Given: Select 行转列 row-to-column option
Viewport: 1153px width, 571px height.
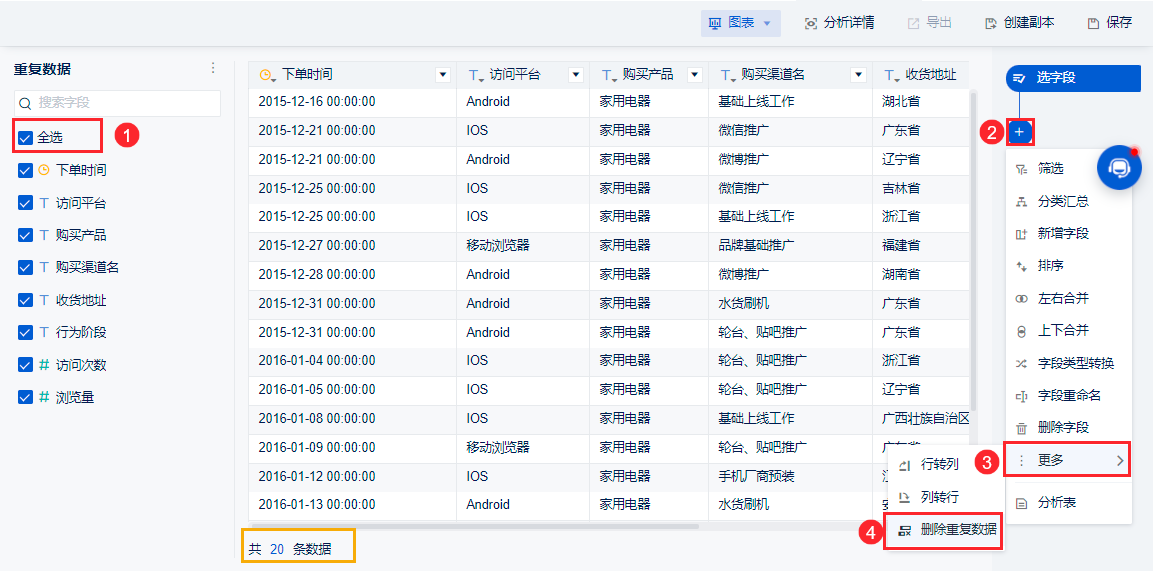Looking at the screenshot, I should pos(946,464).
